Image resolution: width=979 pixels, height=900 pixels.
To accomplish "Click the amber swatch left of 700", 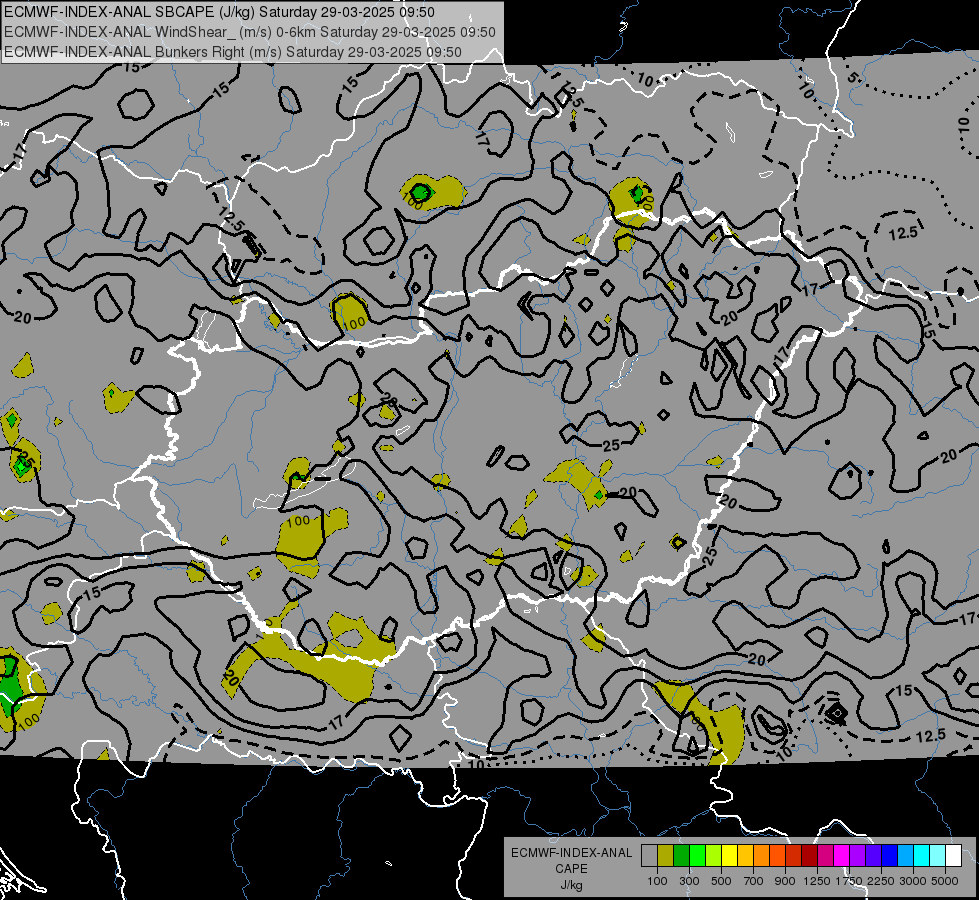I will click(x=745, y=856).
